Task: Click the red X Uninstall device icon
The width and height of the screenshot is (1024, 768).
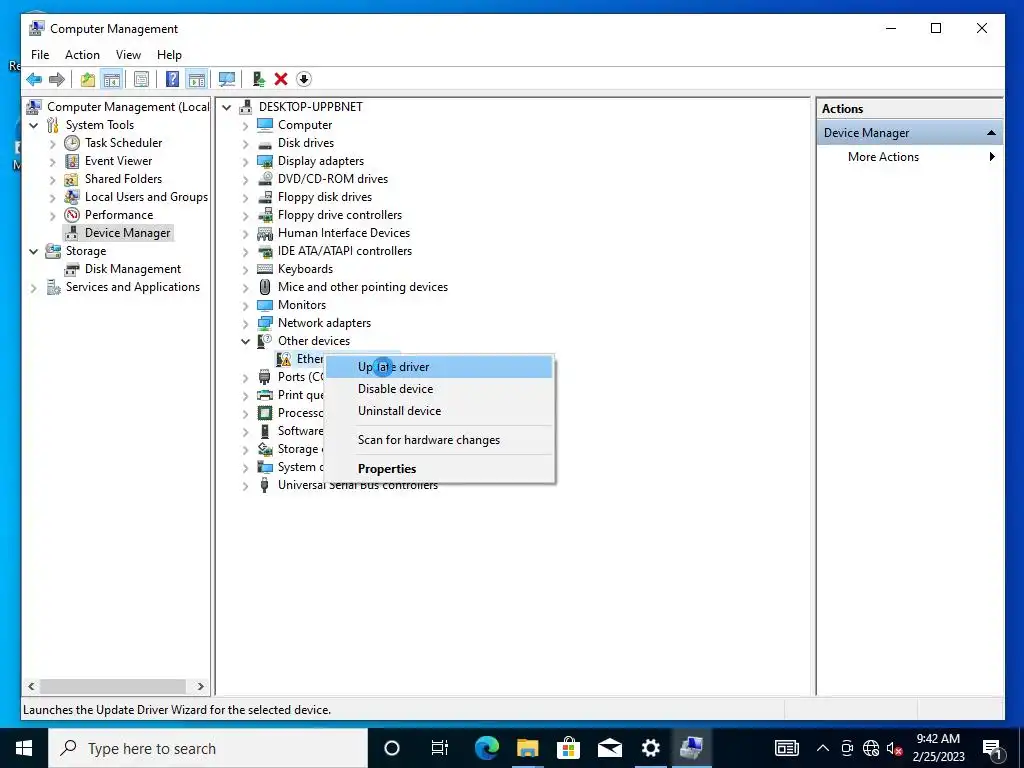Action: pyautogui.click(x=281, y=80)
